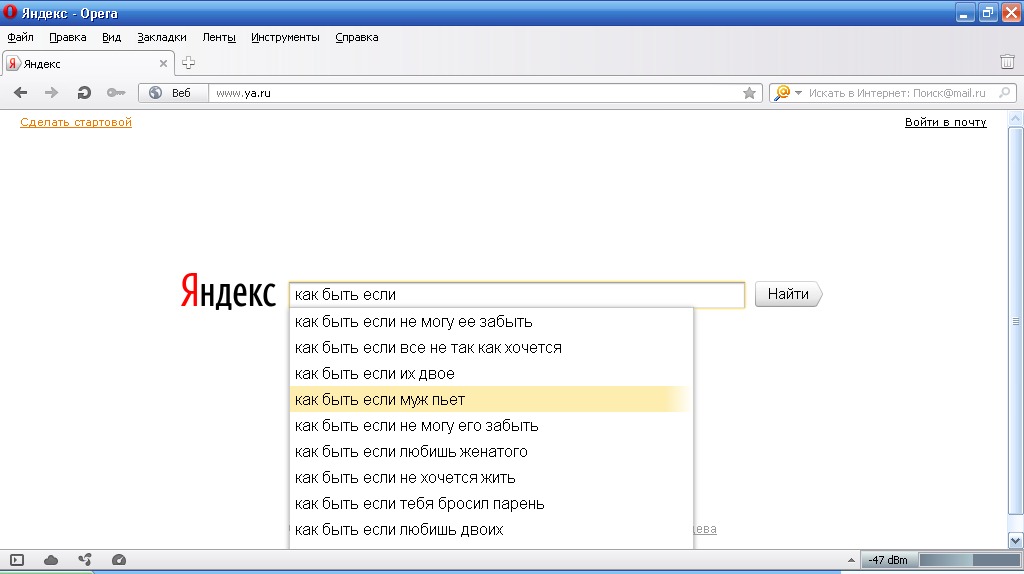The image size is (1024, 574).
Task: Select suggestion 'тебя бросил парень'
Action: 491,503
